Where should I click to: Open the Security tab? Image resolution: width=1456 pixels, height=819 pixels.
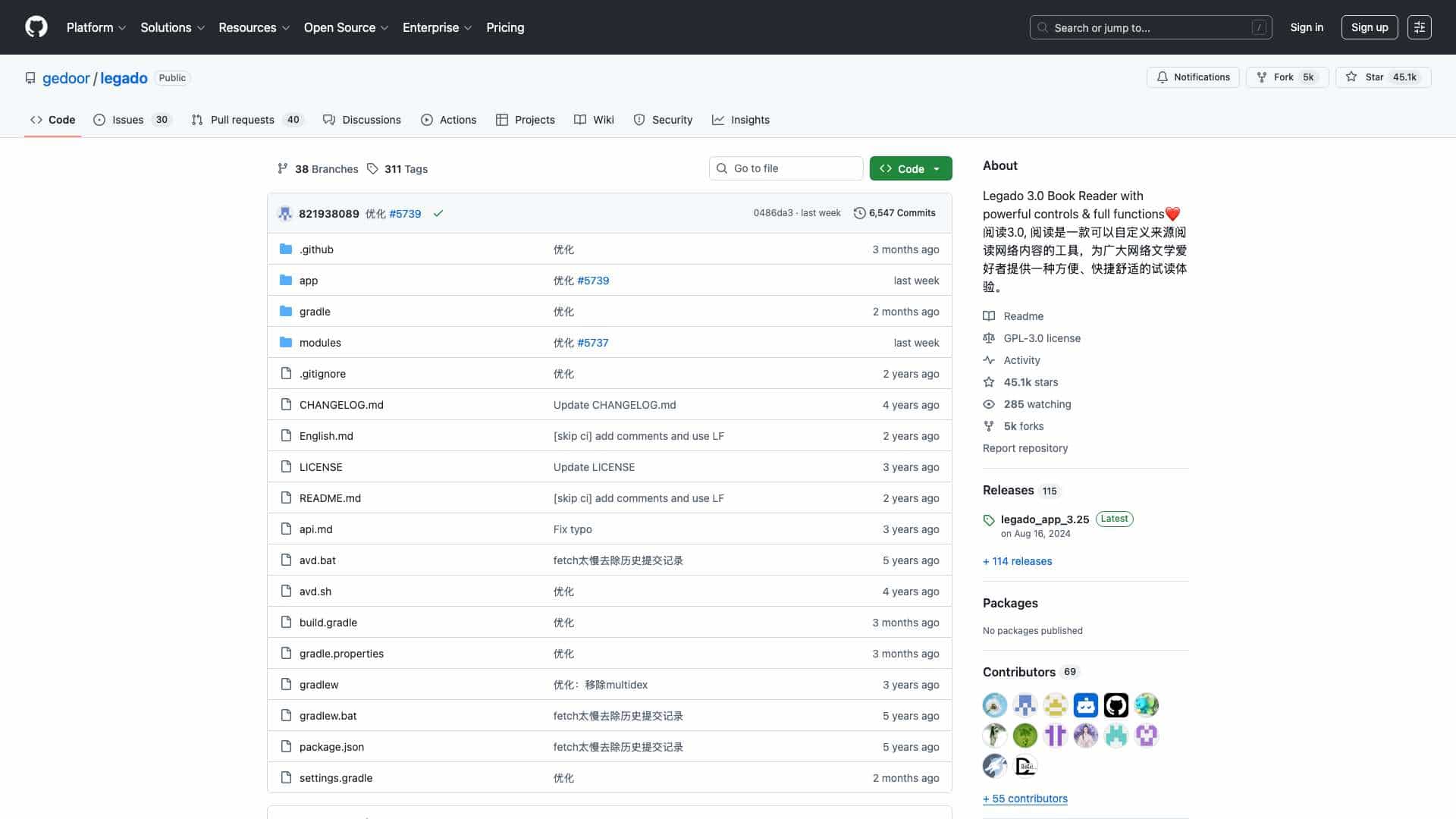(663, 120)
